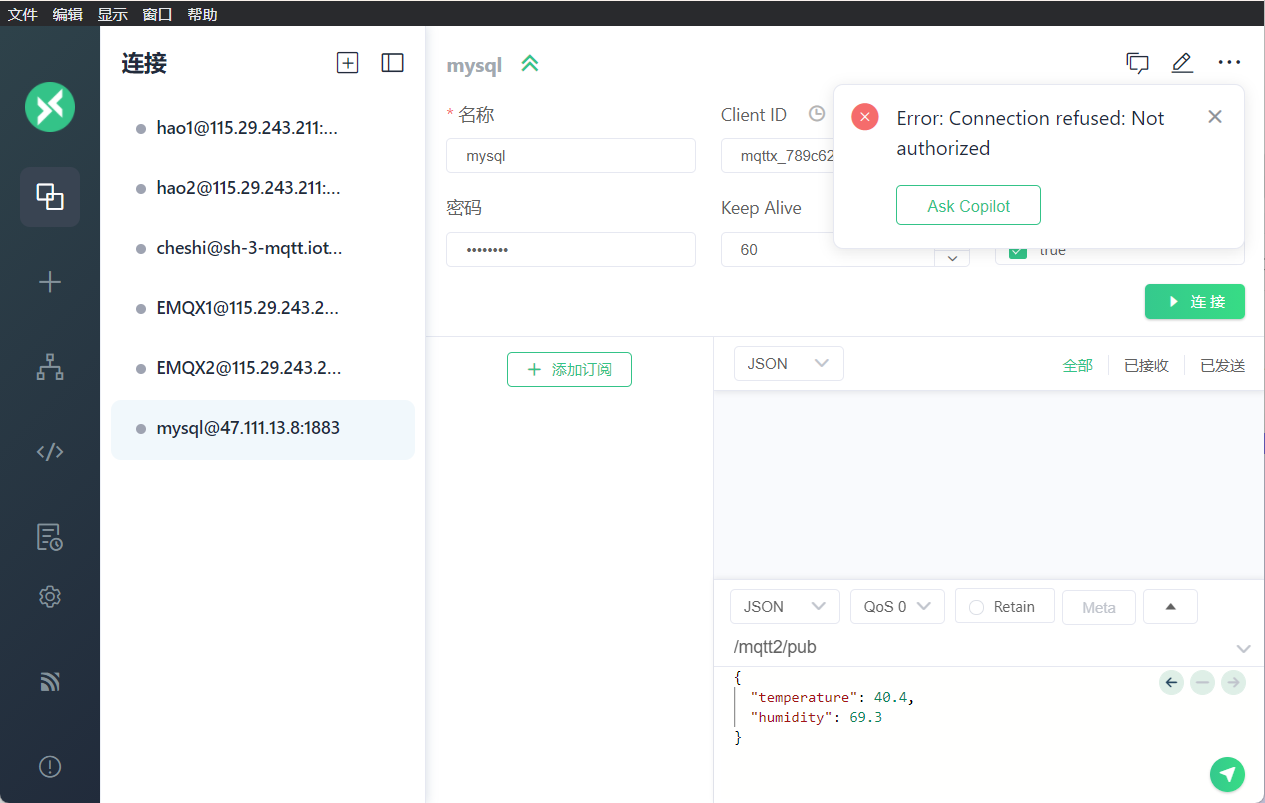Image resolution: width=1265 pixels, height=803 pixels.
Task: Click the edit pencil icon for connection
Action: coord(1182,63)
